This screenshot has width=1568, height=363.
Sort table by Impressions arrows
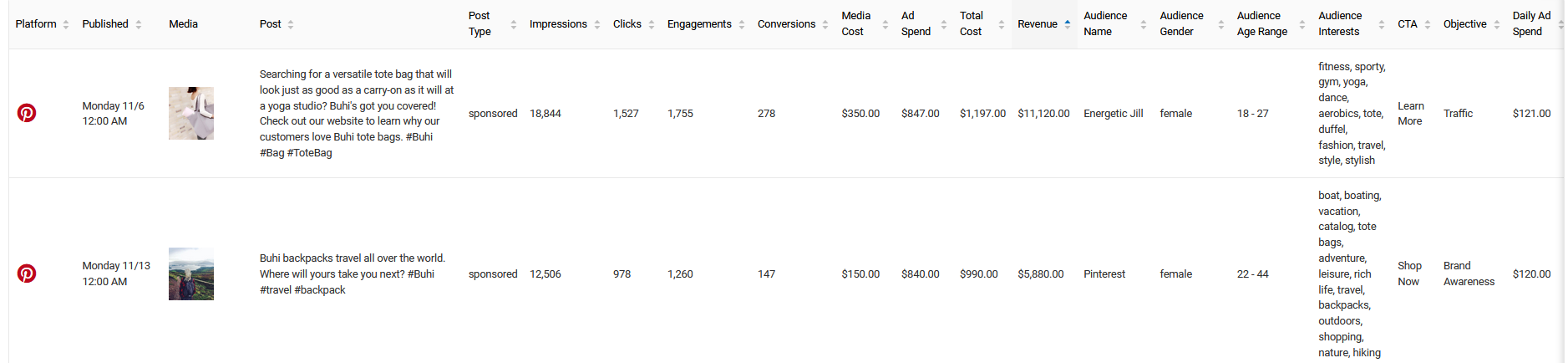click(x=597, y=24)
